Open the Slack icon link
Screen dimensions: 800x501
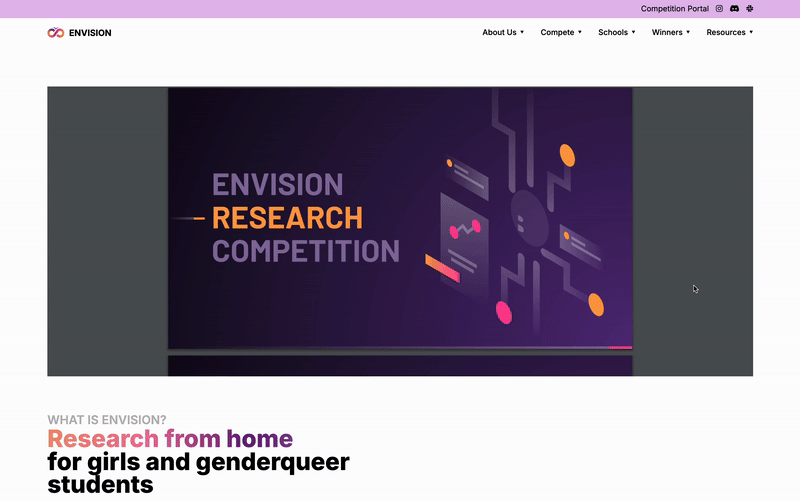(749, 9)
